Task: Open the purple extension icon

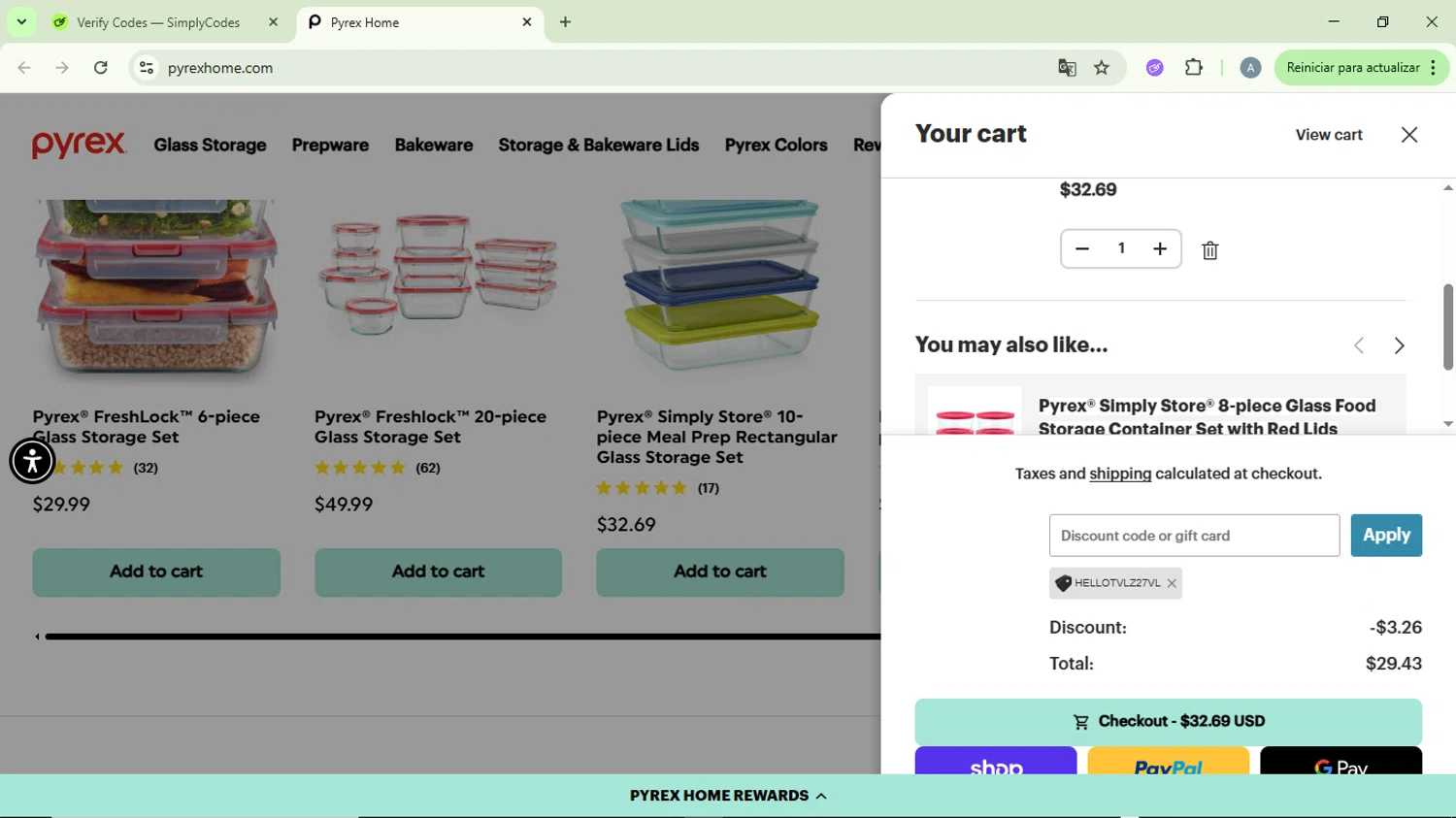Action: 1154,68
